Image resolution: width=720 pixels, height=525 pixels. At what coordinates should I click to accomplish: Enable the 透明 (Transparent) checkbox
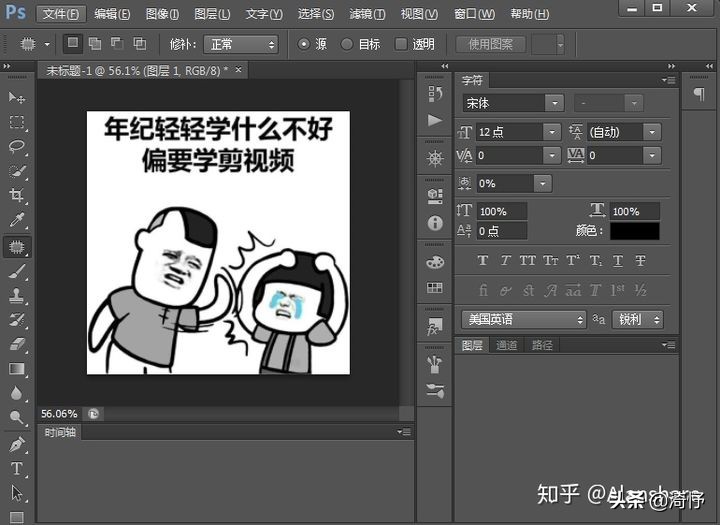click(401, 44)
